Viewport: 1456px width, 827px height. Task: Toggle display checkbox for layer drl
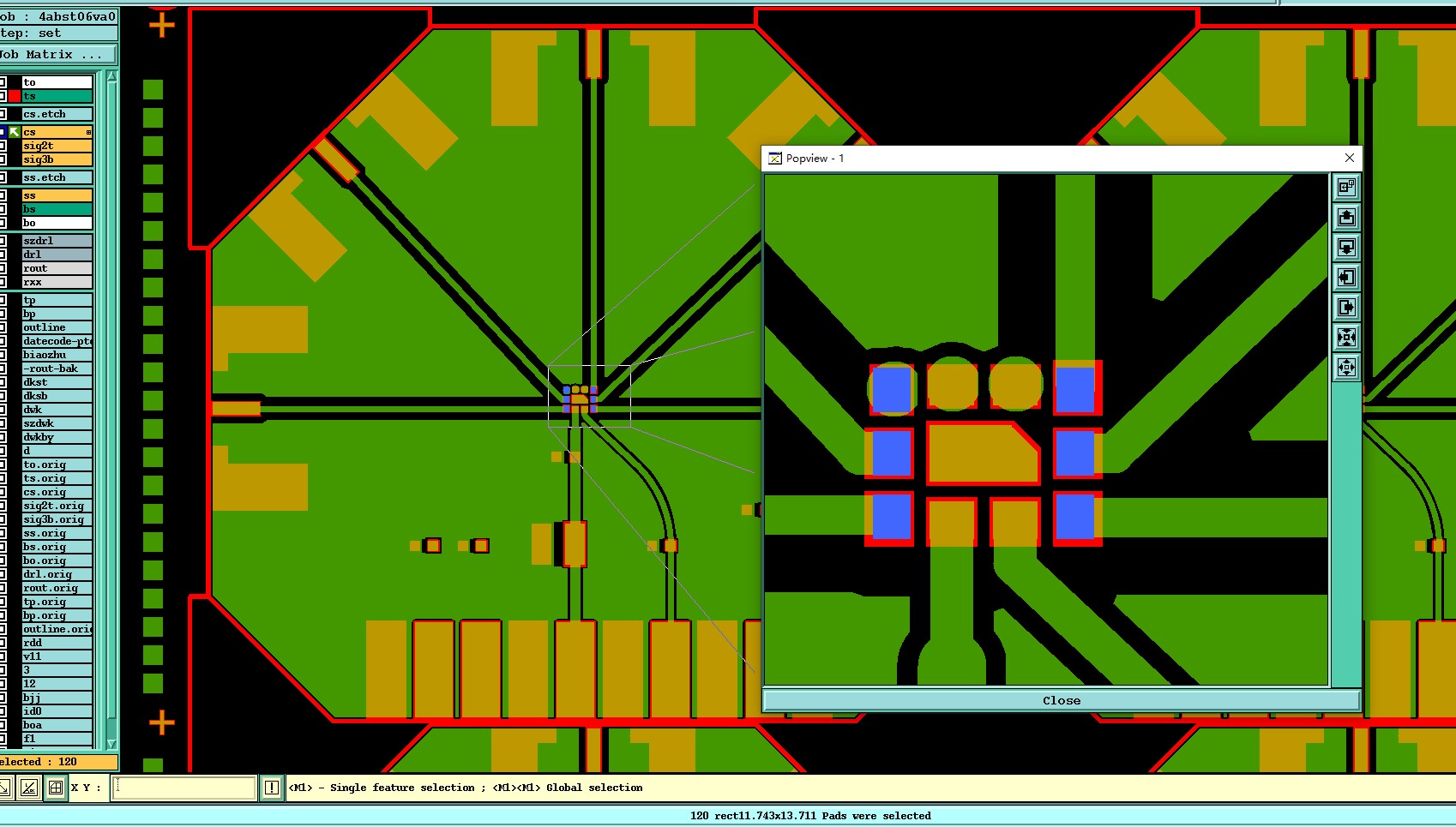click(3, 255)
